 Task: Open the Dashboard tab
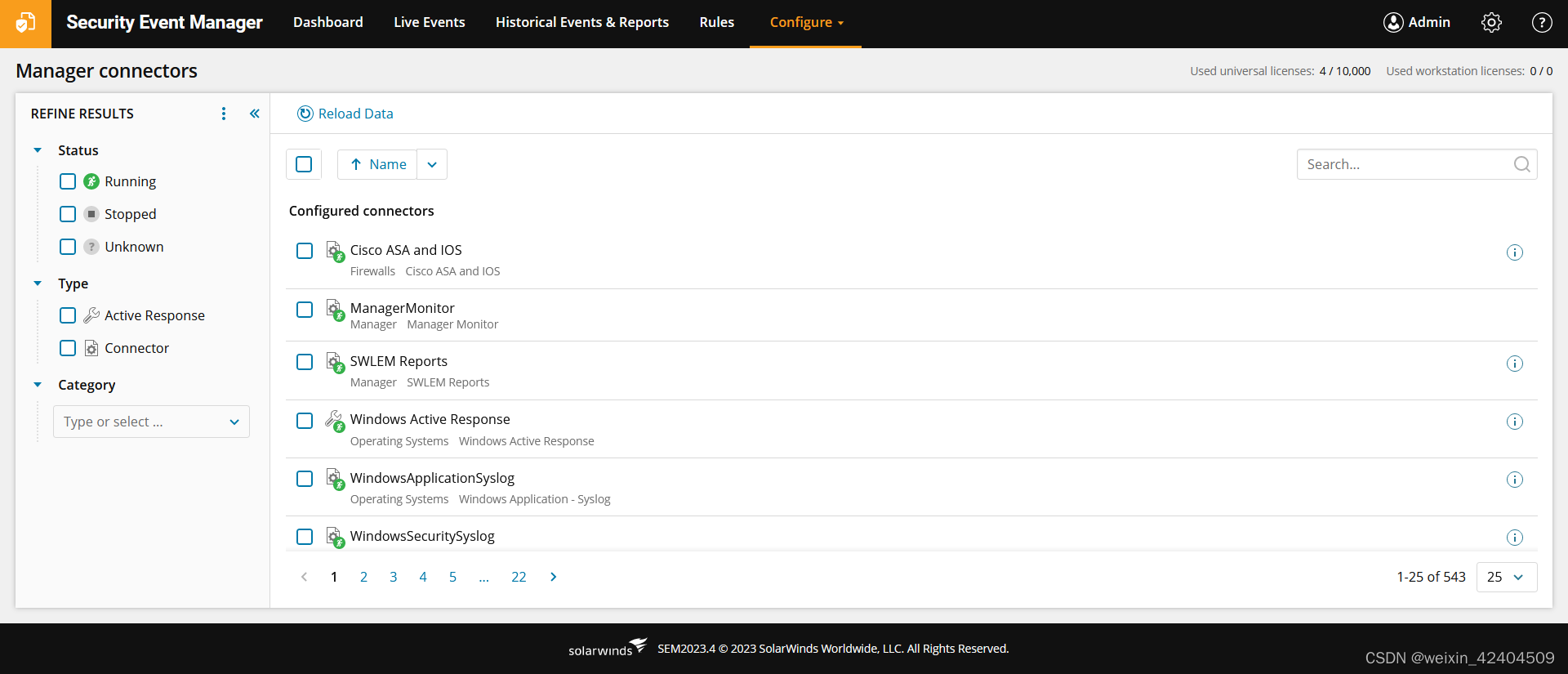click(x=328, y=23)
